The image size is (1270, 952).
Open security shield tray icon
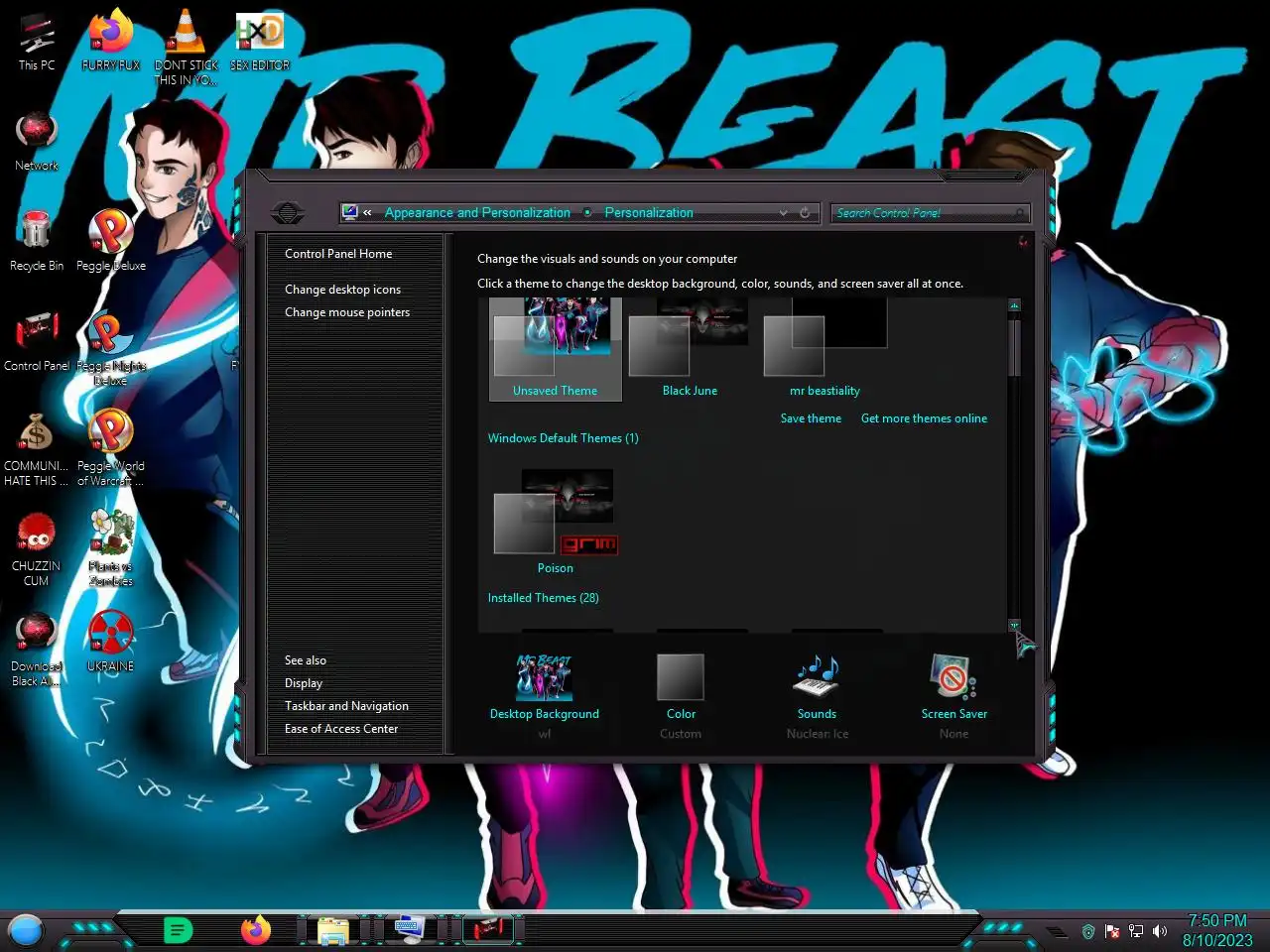click(1088, 931)
